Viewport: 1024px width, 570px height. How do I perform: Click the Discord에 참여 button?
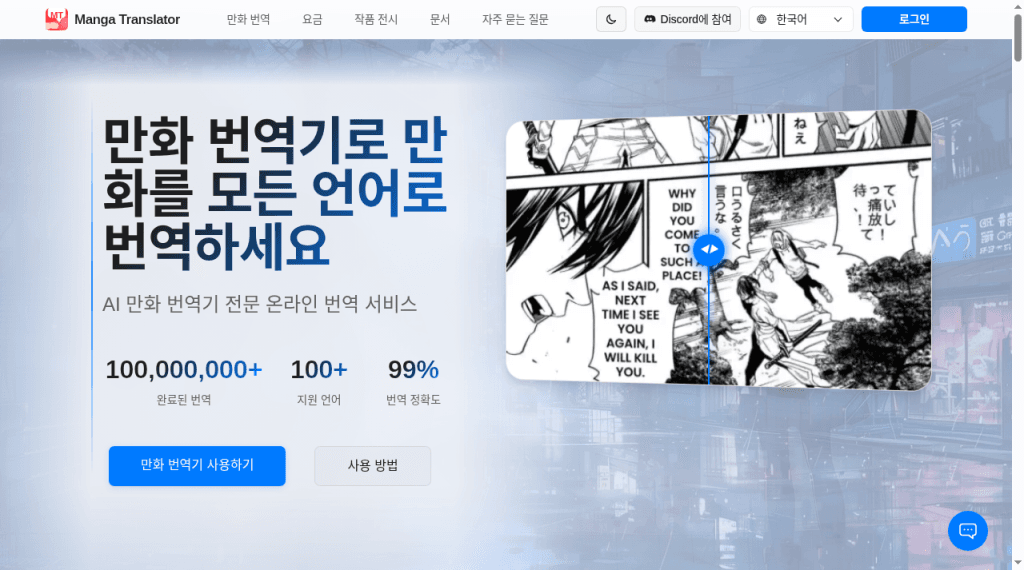[x=688, y=19]
